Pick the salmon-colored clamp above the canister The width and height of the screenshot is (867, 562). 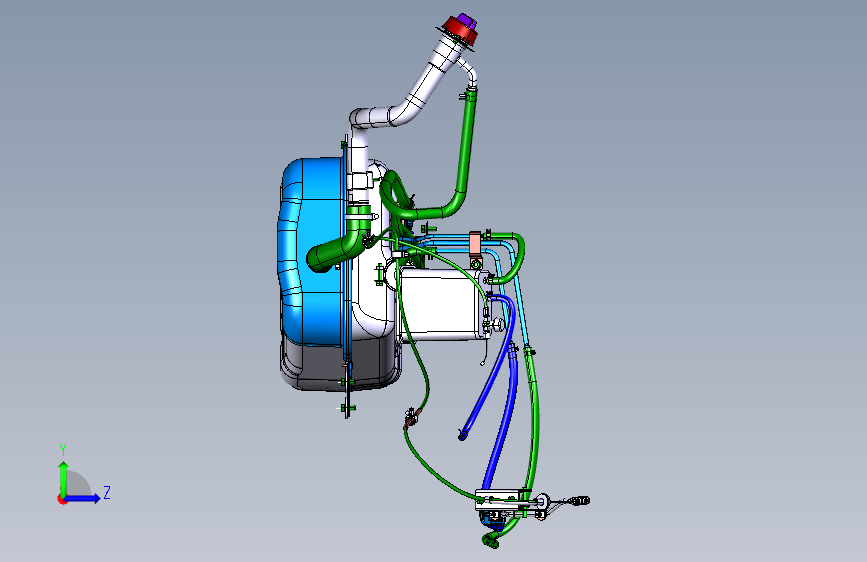(475, 244)
